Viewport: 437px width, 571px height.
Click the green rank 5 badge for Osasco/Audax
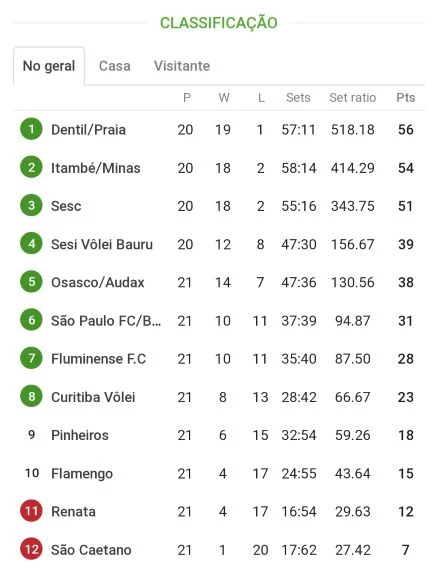coord(31,282)
